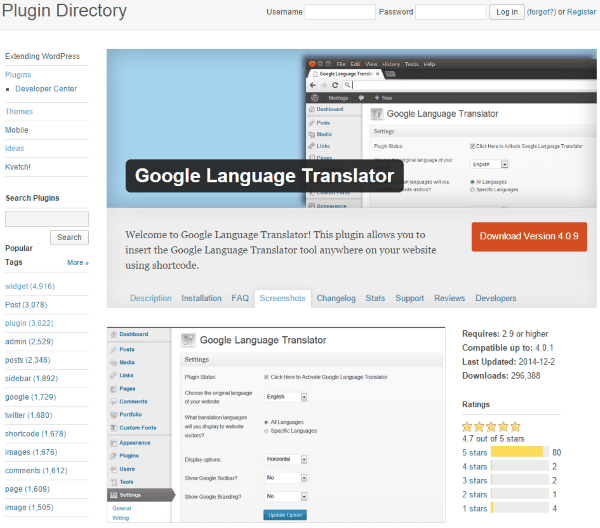Click the Posts pin icon in sidebar

tap(113, 349)
